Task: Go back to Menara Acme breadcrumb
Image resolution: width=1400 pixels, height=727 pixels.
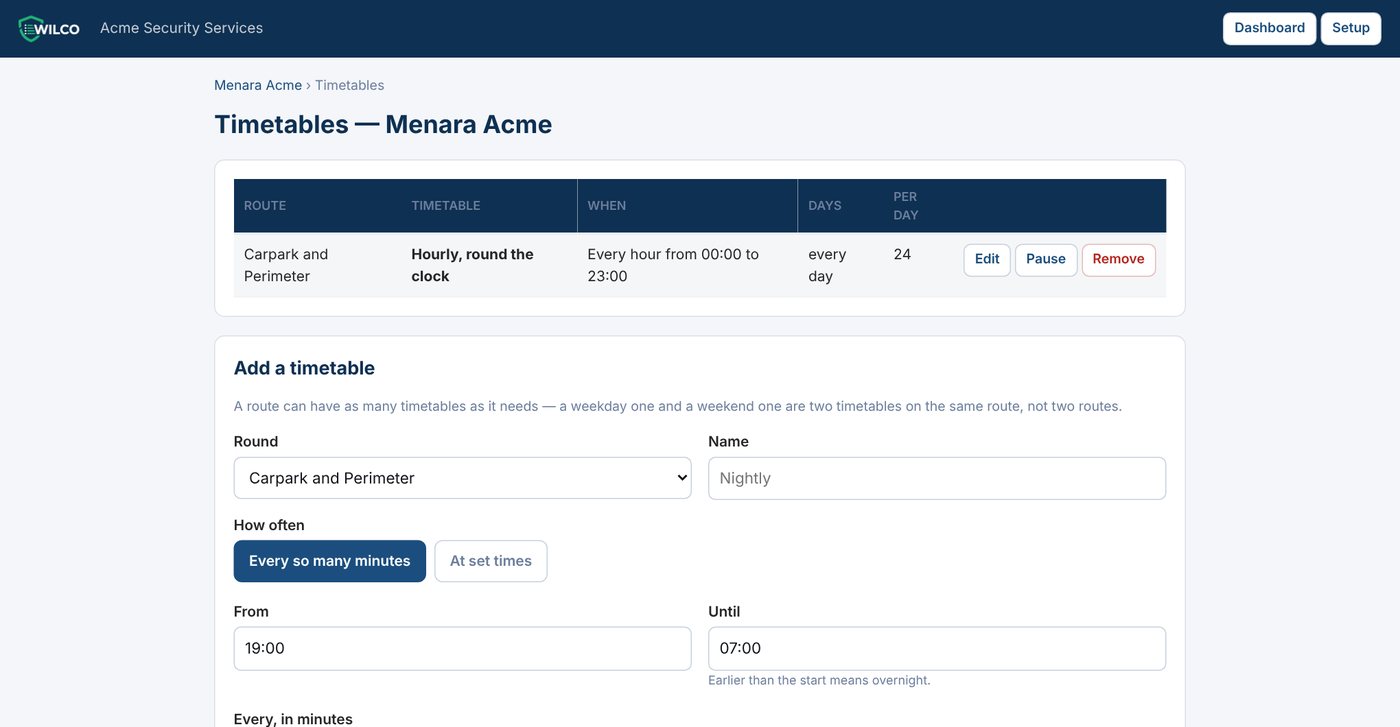Action: pyautogui.click(x=258, y=85)
